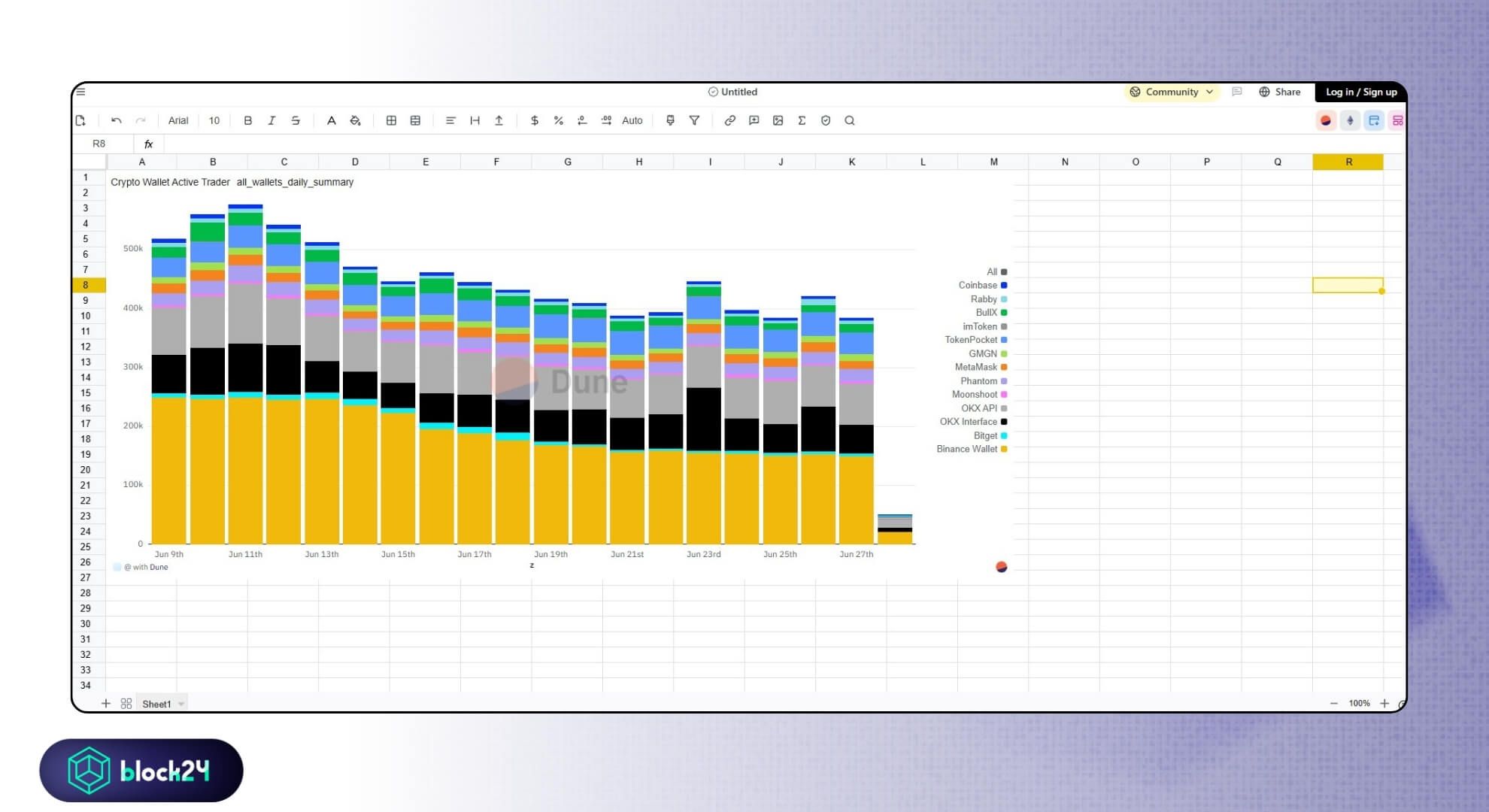The height and width of the screenshot is (812, 1489).
Task: Select column N header
Action: coord(1064,162)
